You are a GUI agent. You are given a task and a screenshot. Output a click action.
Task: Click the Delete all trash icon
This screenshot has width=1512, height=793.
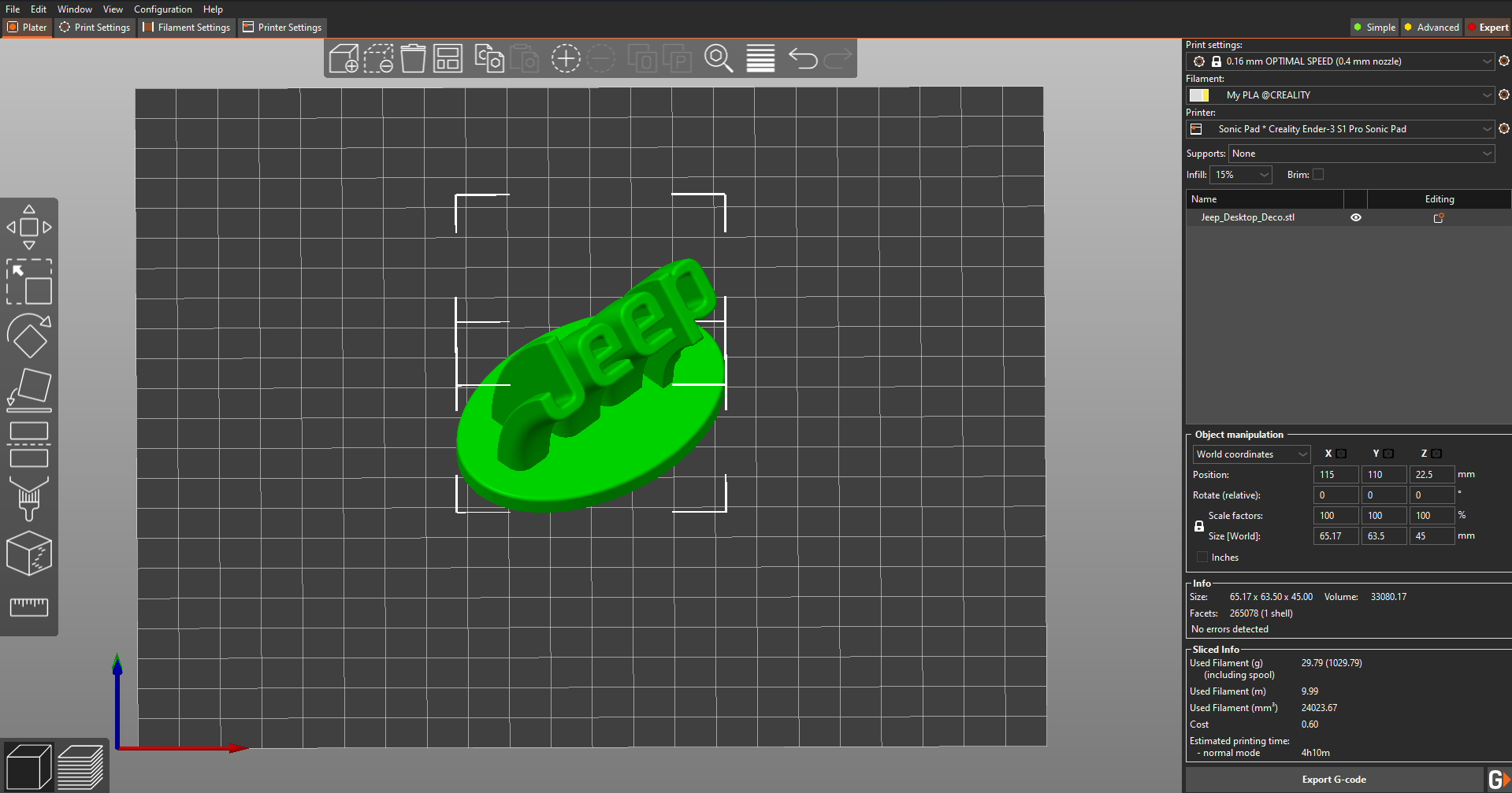click(413, 59)
